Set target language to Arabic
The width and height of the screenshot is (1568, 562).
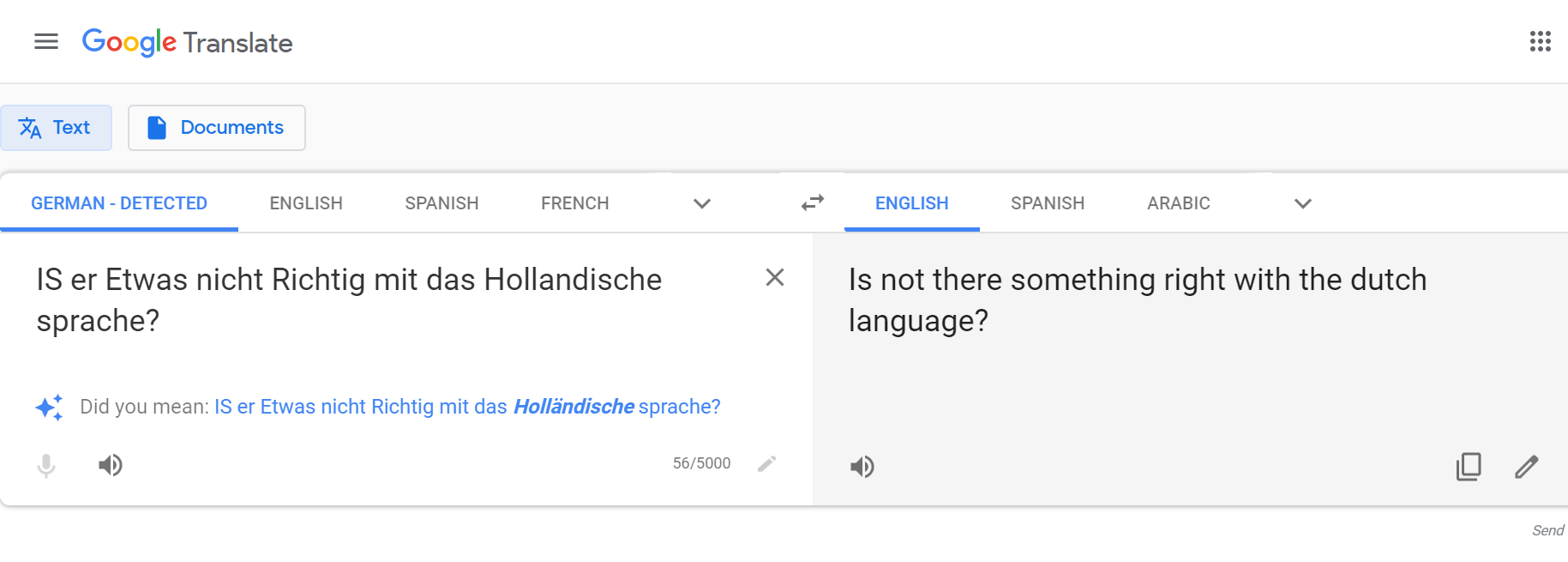coord(1179,203)
